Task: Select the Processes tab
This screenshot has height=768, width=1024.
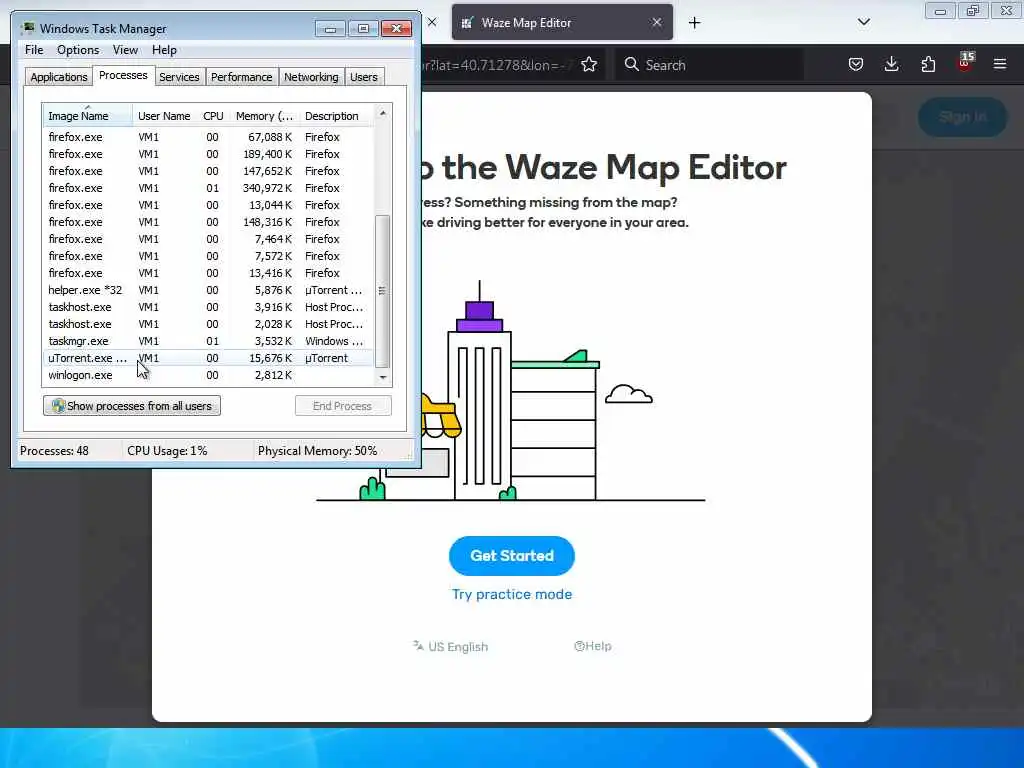Action: [123, 75]
